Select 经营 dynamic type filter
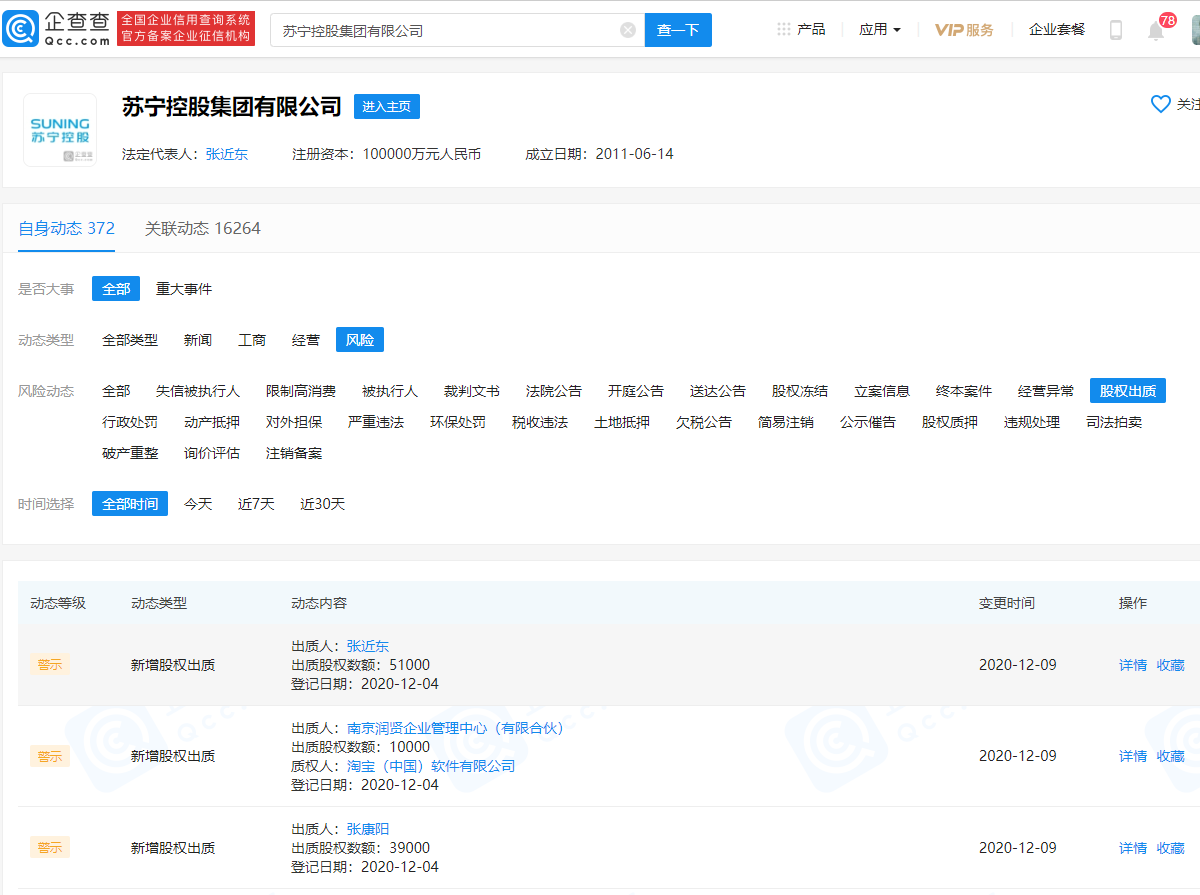This screenshot has height=895, width=1200. pyautogui.click(x=306, y=340)
